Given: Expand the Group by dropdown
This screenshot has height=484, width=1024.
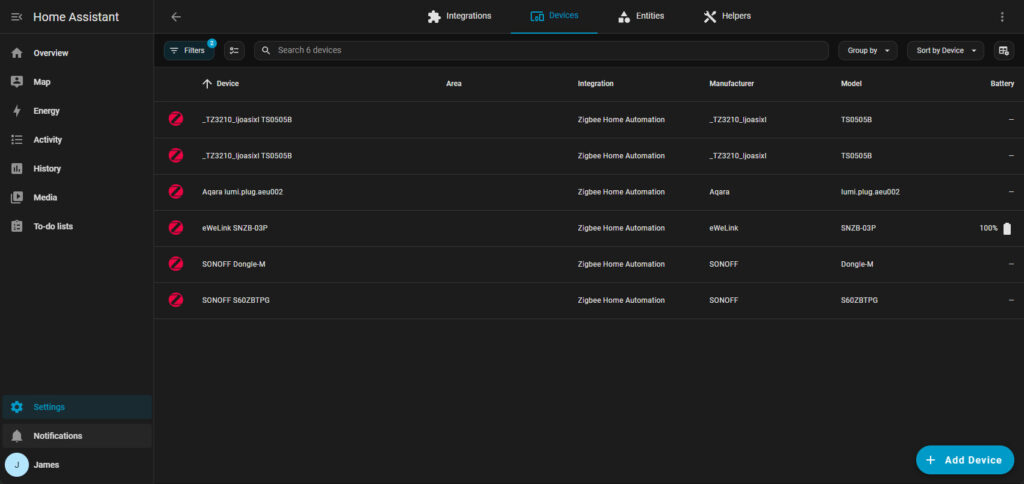Looking at the screenshot, I should tap(869, 50).
